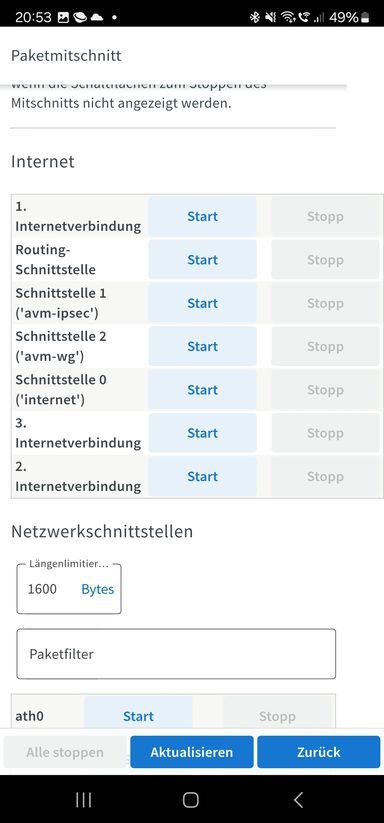Tap the Android back navigation icon
Screen dimensions: 384x823
(298, 799)
